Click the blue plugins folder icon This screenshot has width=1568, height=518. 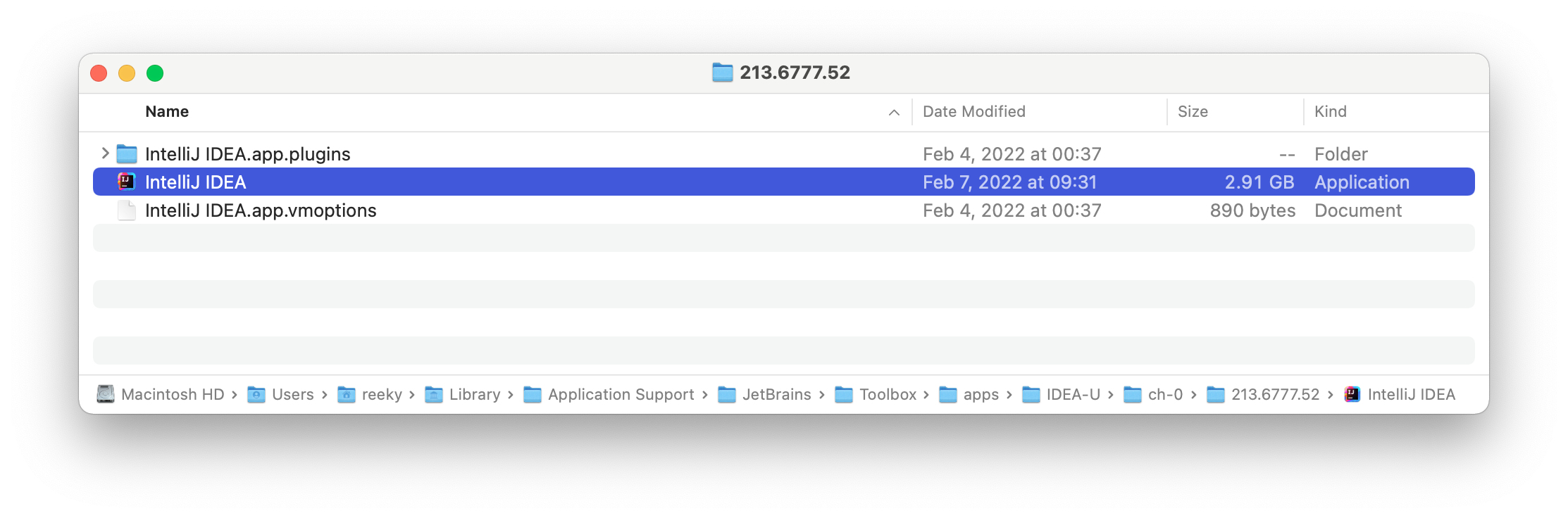[x=127, y=153]
